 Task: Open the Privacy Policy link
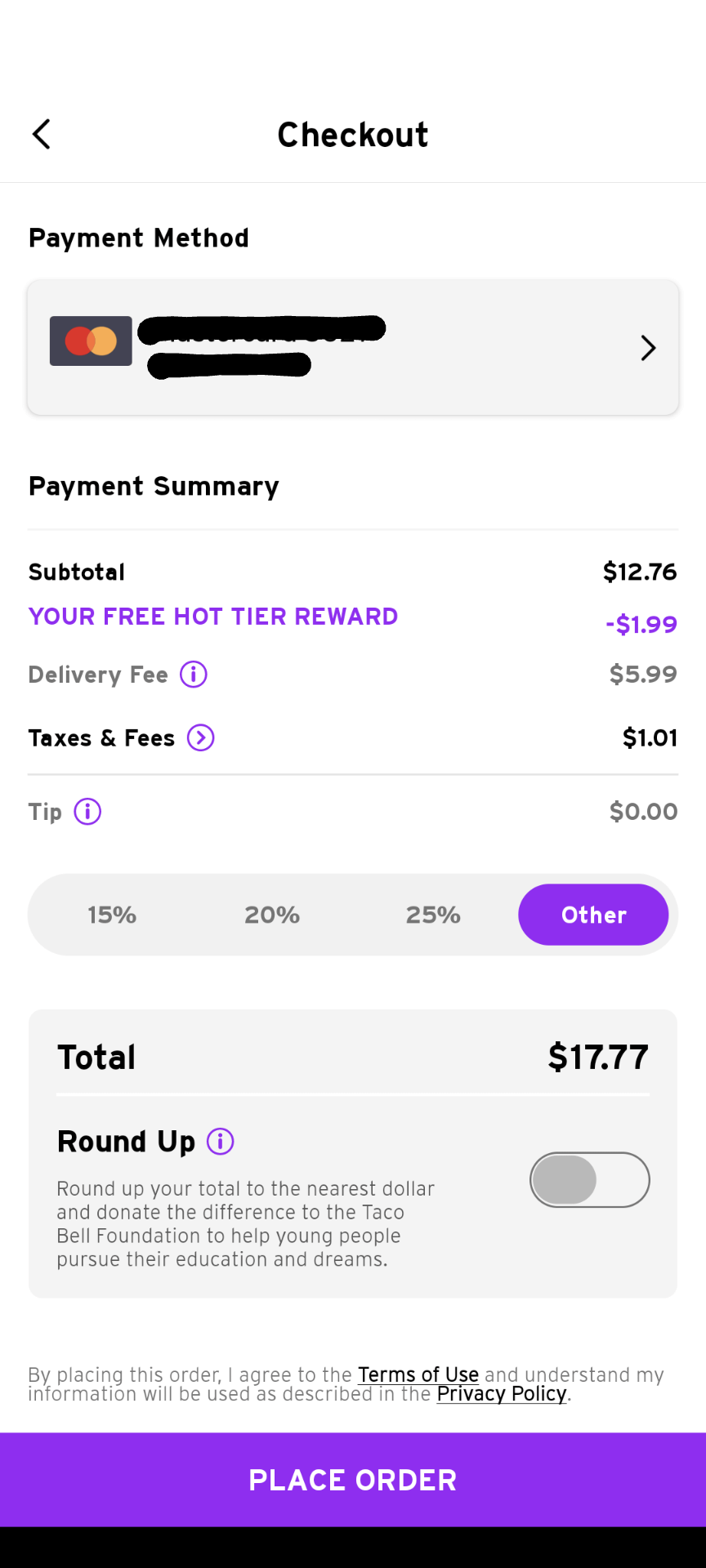(502, 1394)
